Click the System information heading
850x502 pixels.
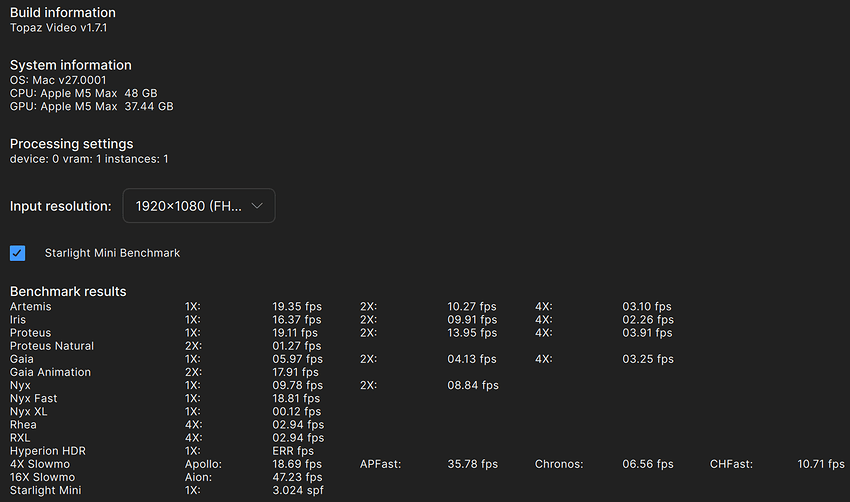click(x=71, y=65)
